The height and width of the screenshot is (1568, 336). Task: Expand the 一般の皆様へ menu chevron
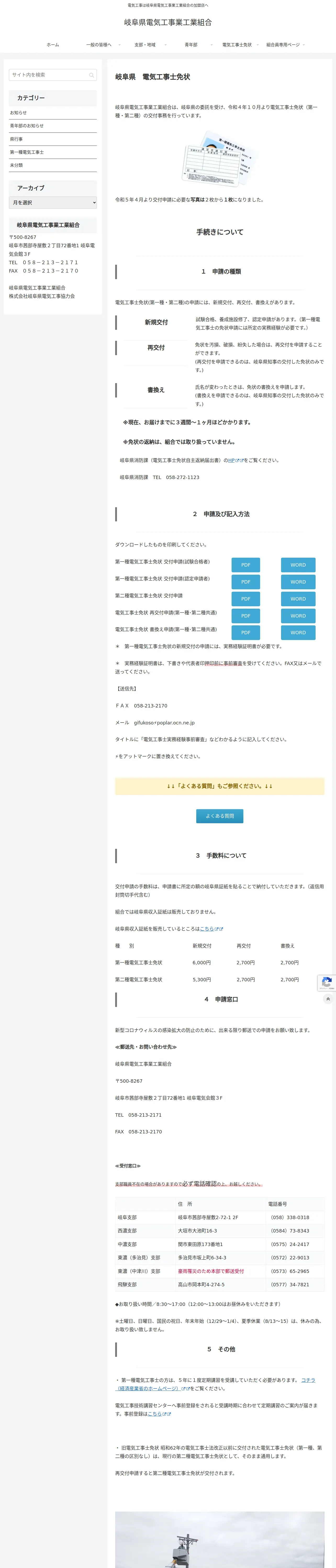pyautogui.click(x=120, y=44)
